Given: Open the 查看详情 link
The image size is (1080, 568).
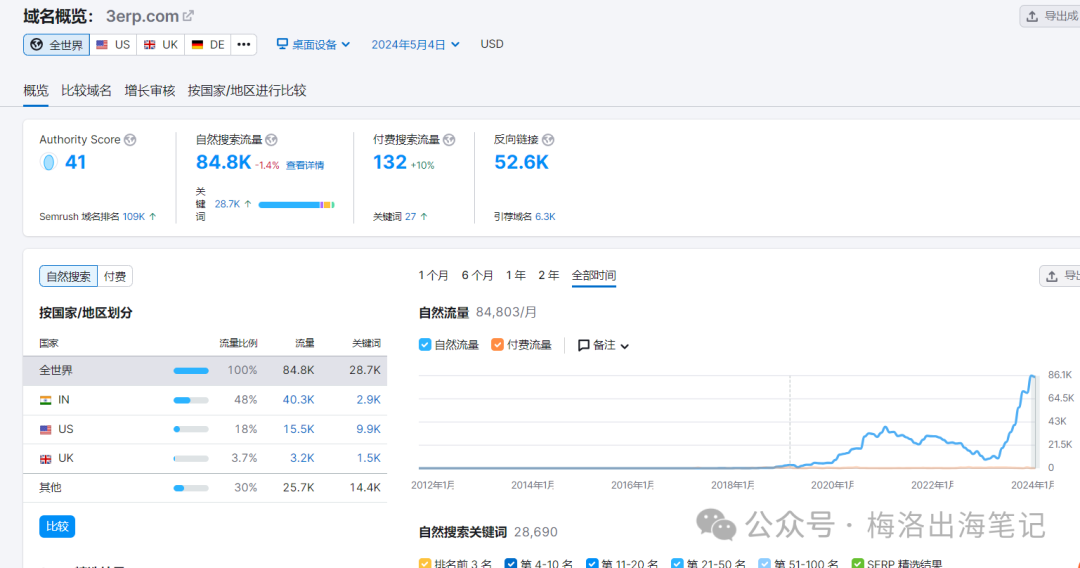Looking at the screenshot, I should click(305, 165).
